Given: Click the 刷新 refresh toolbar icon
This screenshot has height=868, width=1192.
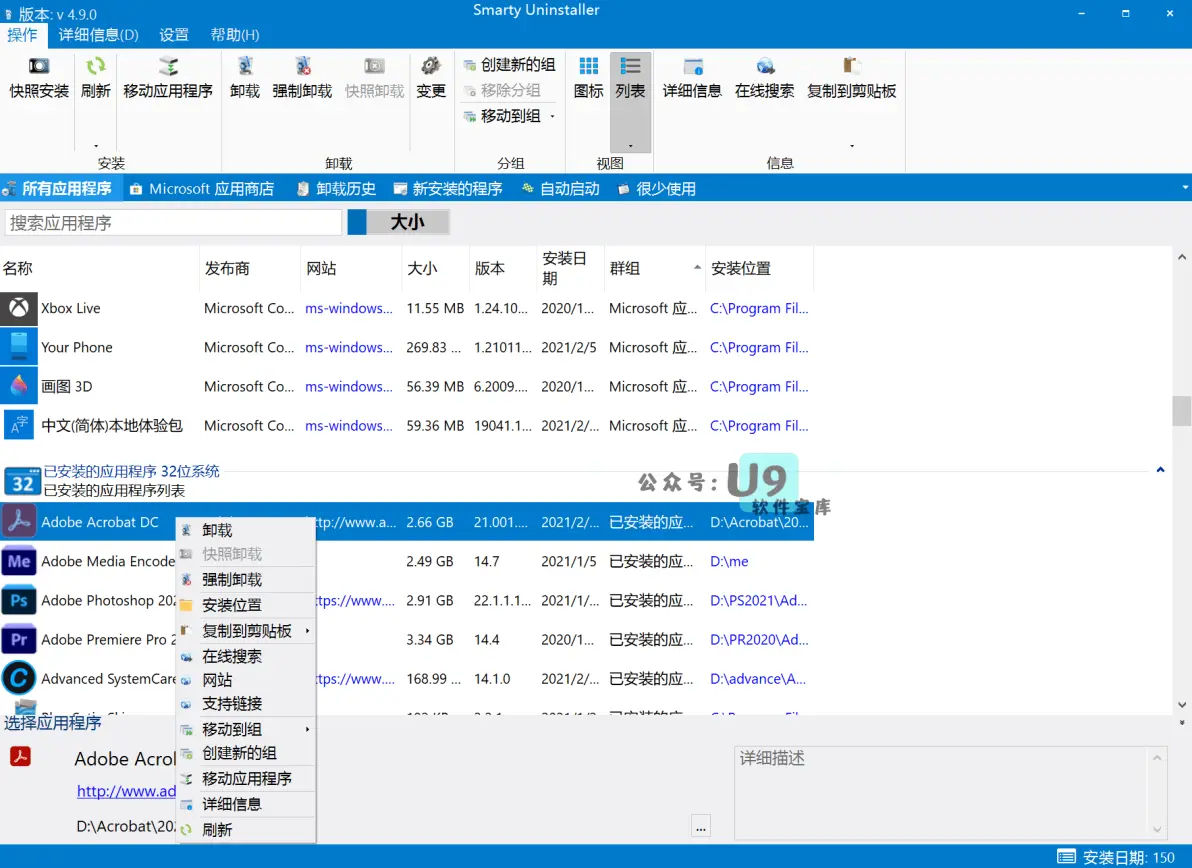Looking at the screenshot, I should [96, 66].
